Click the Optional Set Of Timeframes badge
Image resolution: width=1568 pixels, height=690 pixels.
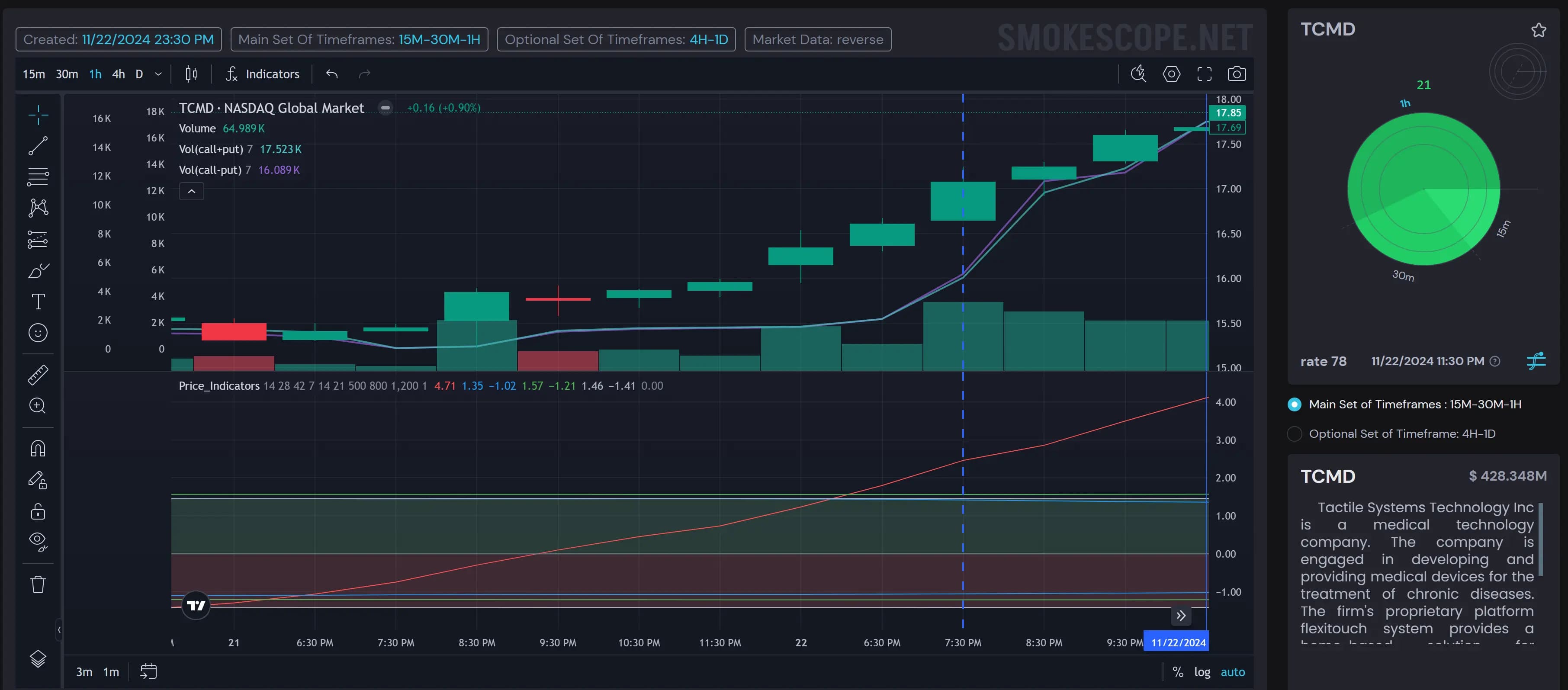pos(616,39)
